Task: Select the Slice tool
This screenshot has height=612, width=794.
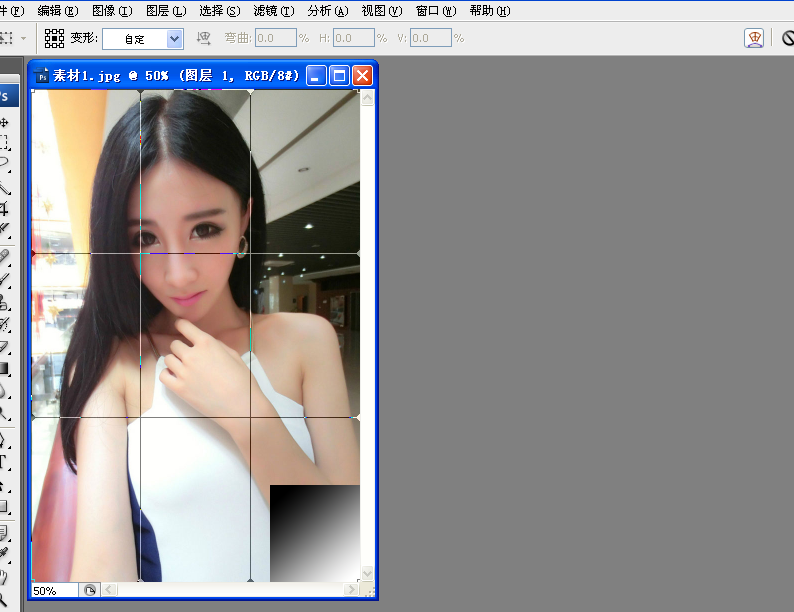Action: pyautogui.click(x=4, y=229)
